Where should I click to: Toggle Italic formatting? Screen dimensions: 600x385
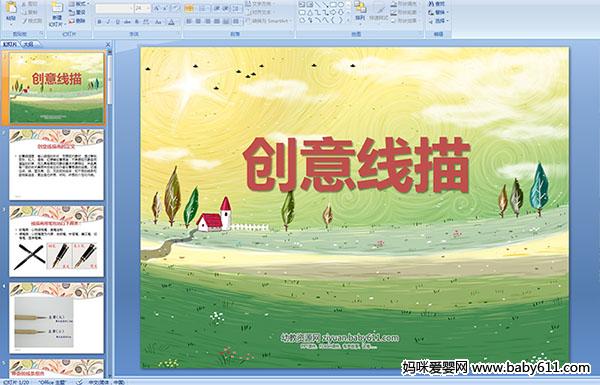click(x=108, y=22)
